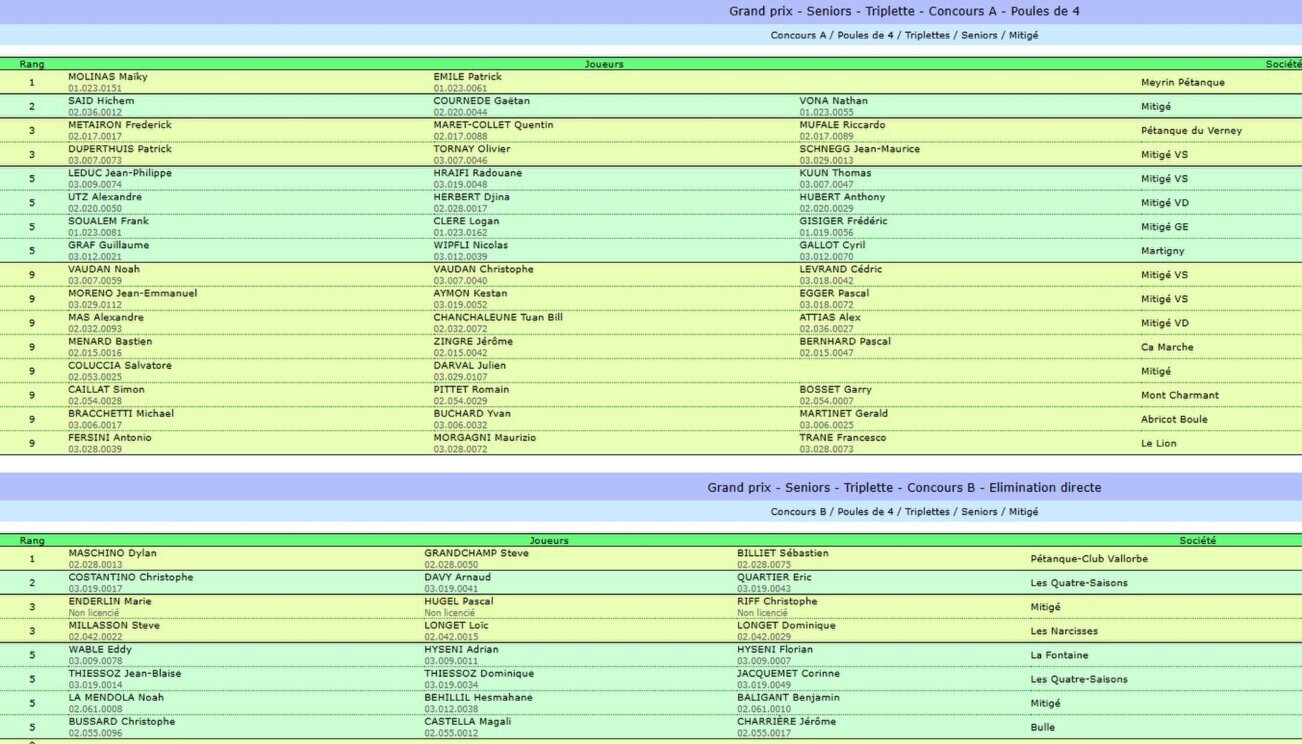Open player FERSINI Antonio
This screenshot has height=744, width=1302.
pos(110,437)
